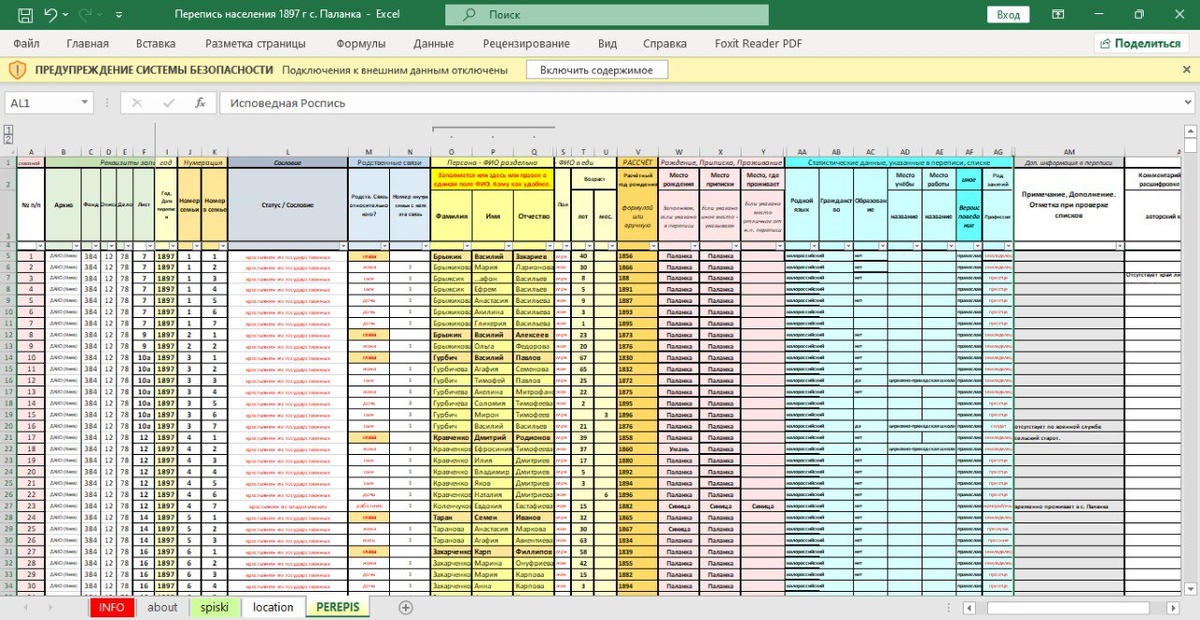Click outline level 1 button
Viewport: 1200px width, 620px height.
pos(8,129)
